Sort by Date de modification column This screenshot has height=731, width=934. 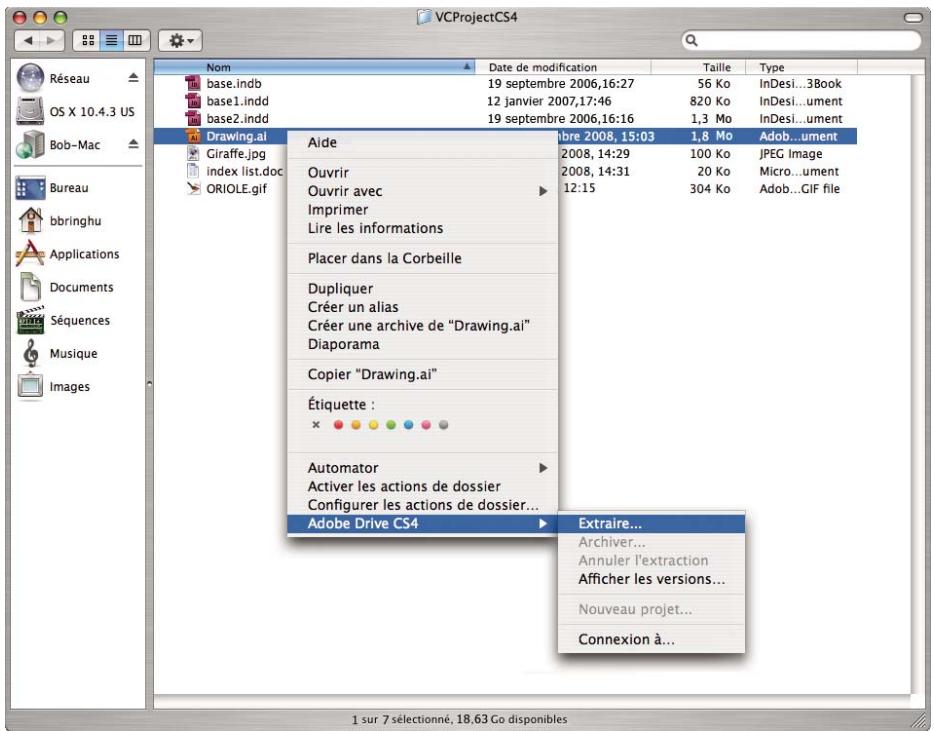click(x=563, y=67)
